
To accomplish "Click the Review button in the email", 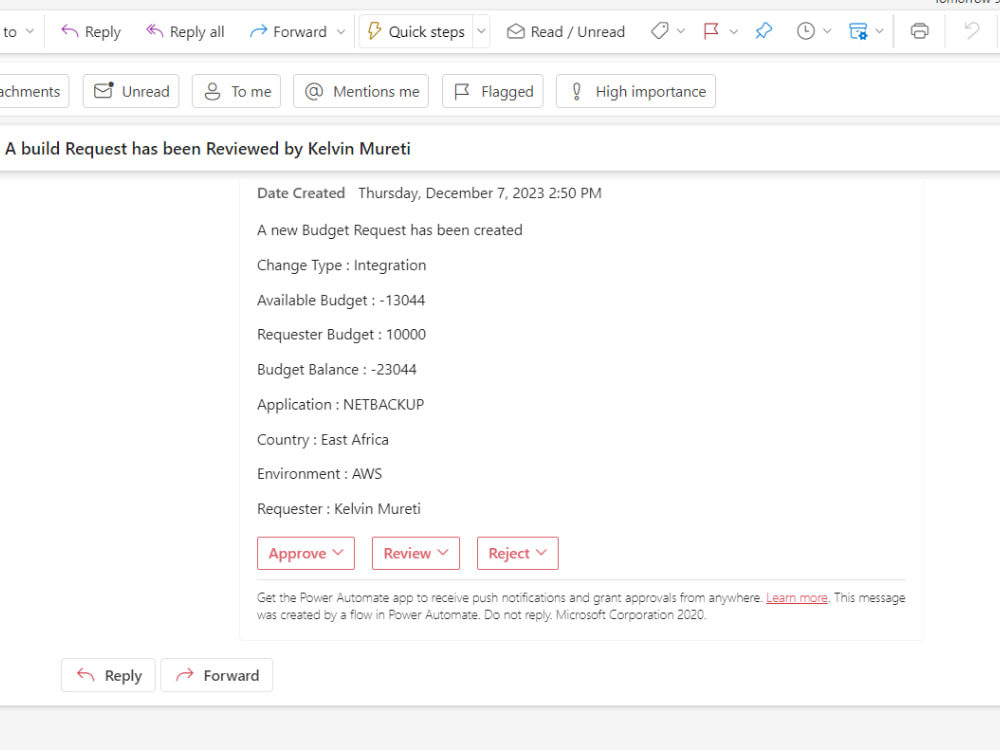I will click(416, 554).
